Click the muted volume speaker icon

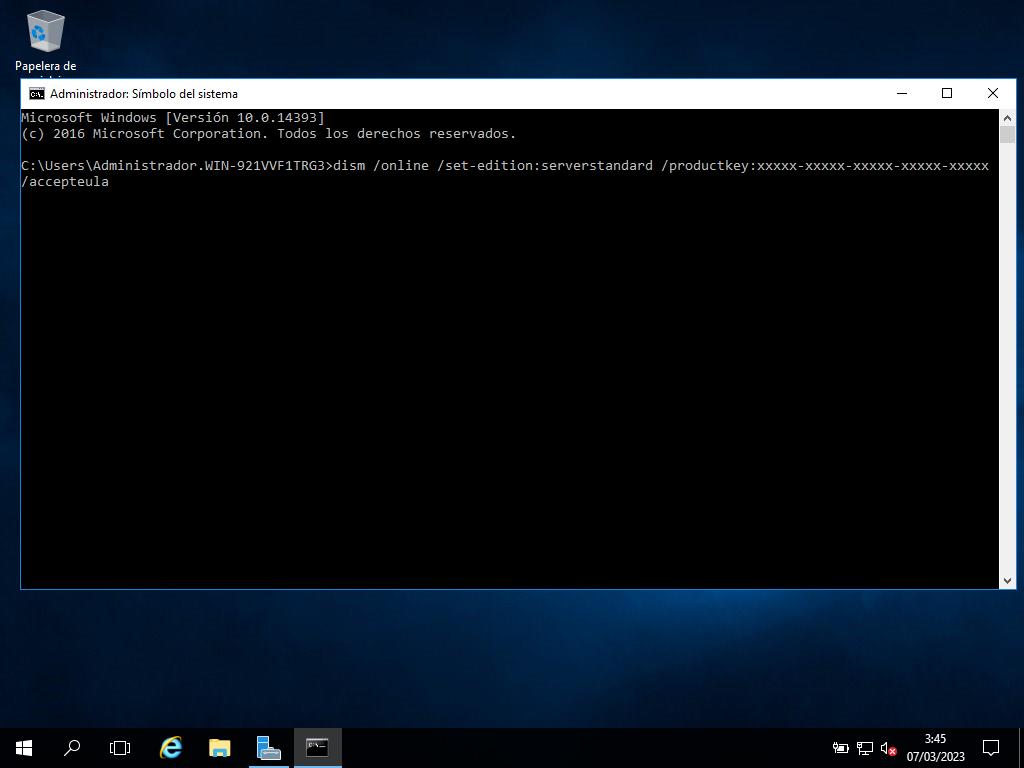pyautogui.click(x=888, y=748)
